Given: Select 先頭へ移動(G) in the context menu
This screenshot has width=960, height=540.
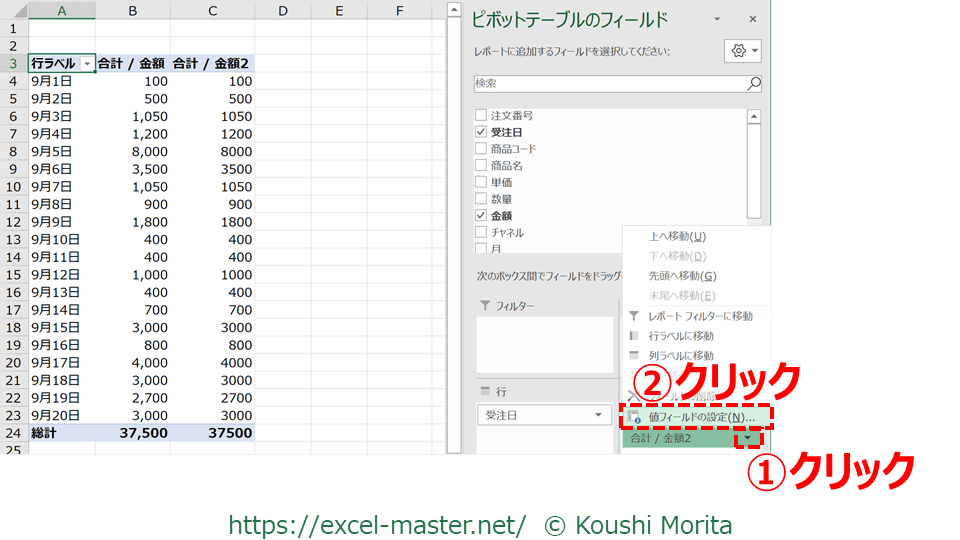Looking at the screenshot, I should [x=682, y=276].
